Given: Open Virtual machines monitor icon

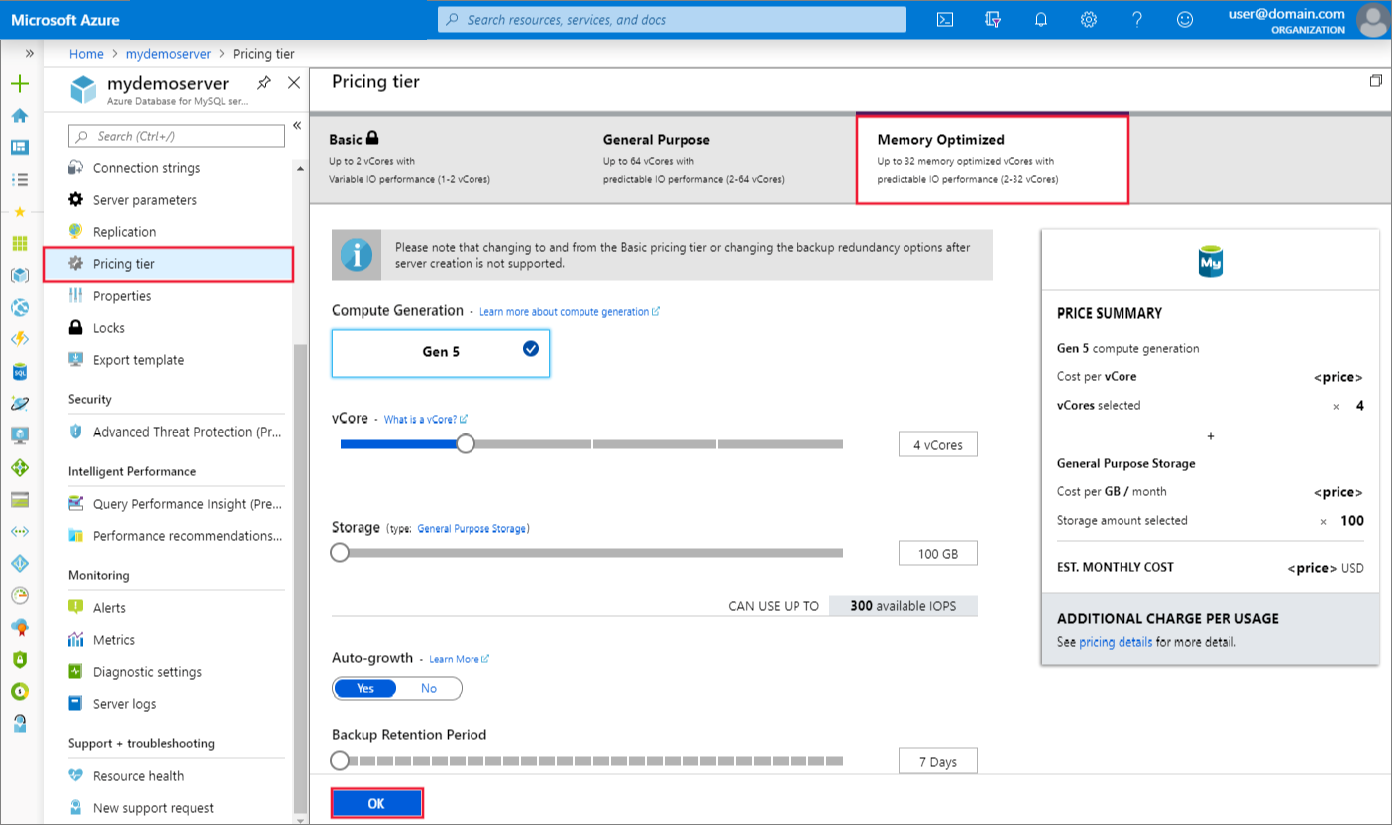Looking at the screenshot, I should (19, 436).
